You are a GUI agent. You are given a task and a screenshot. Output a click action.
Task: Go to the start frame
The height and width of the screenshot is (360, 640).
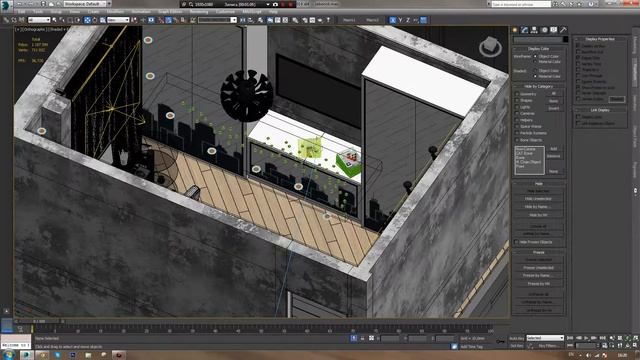570,338
